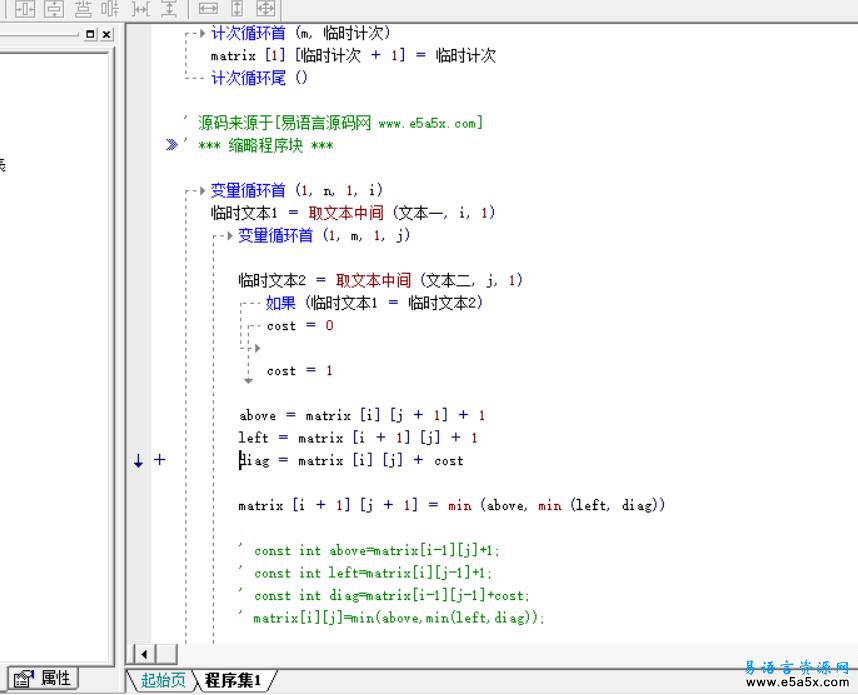Close the left side panel
Screen dimensions: 858x695
coord(107,34)
